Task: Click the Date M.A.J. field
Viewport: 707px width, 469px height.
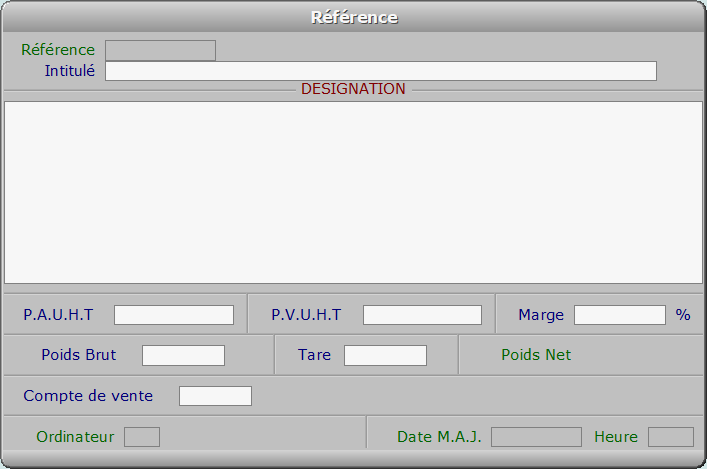Action: click(536, 437)
